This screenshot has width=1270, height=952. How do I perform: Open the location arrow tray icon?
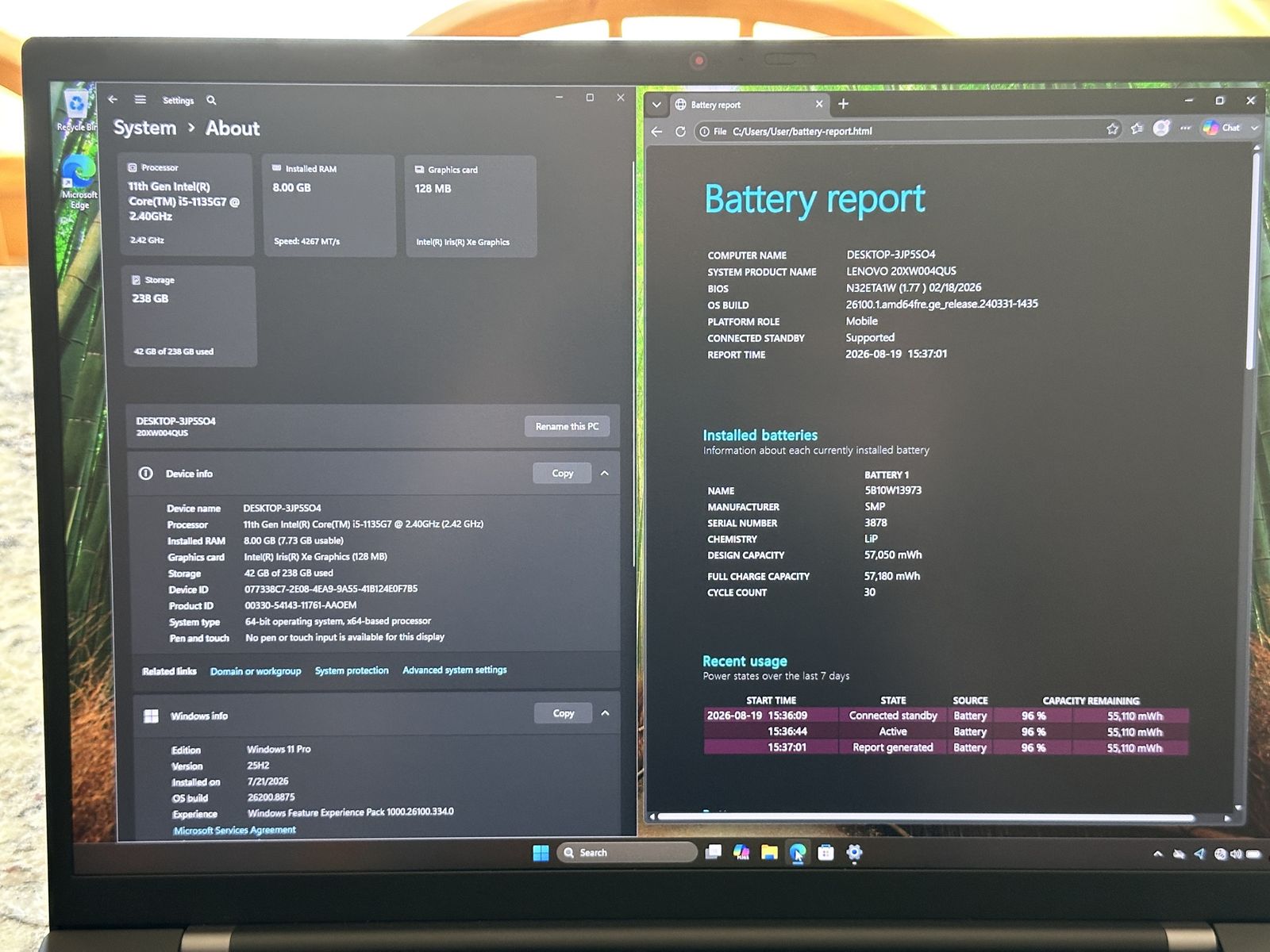[1199, 854]
